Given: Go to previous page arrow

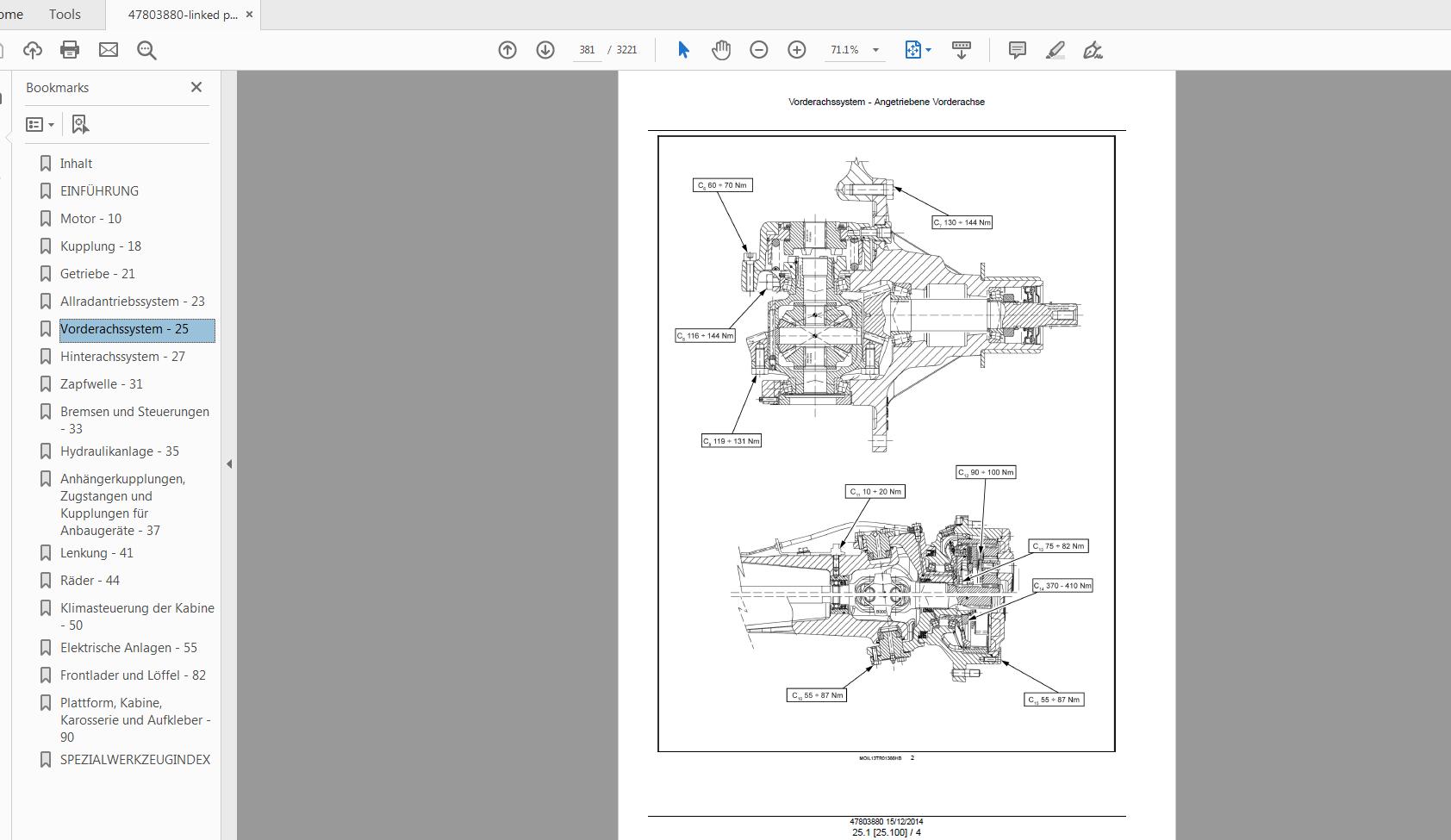Looking at the screenshot, I should [x=508, y=50].
